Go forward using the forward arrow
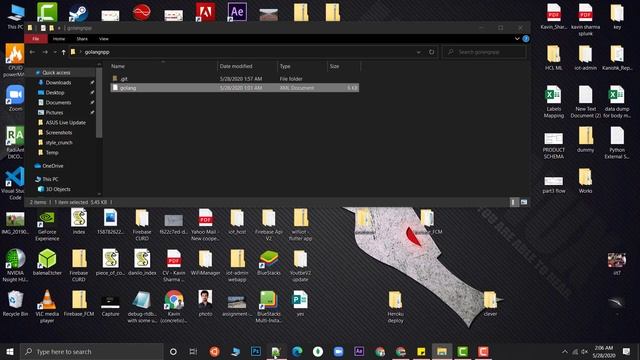 point(45,52)
